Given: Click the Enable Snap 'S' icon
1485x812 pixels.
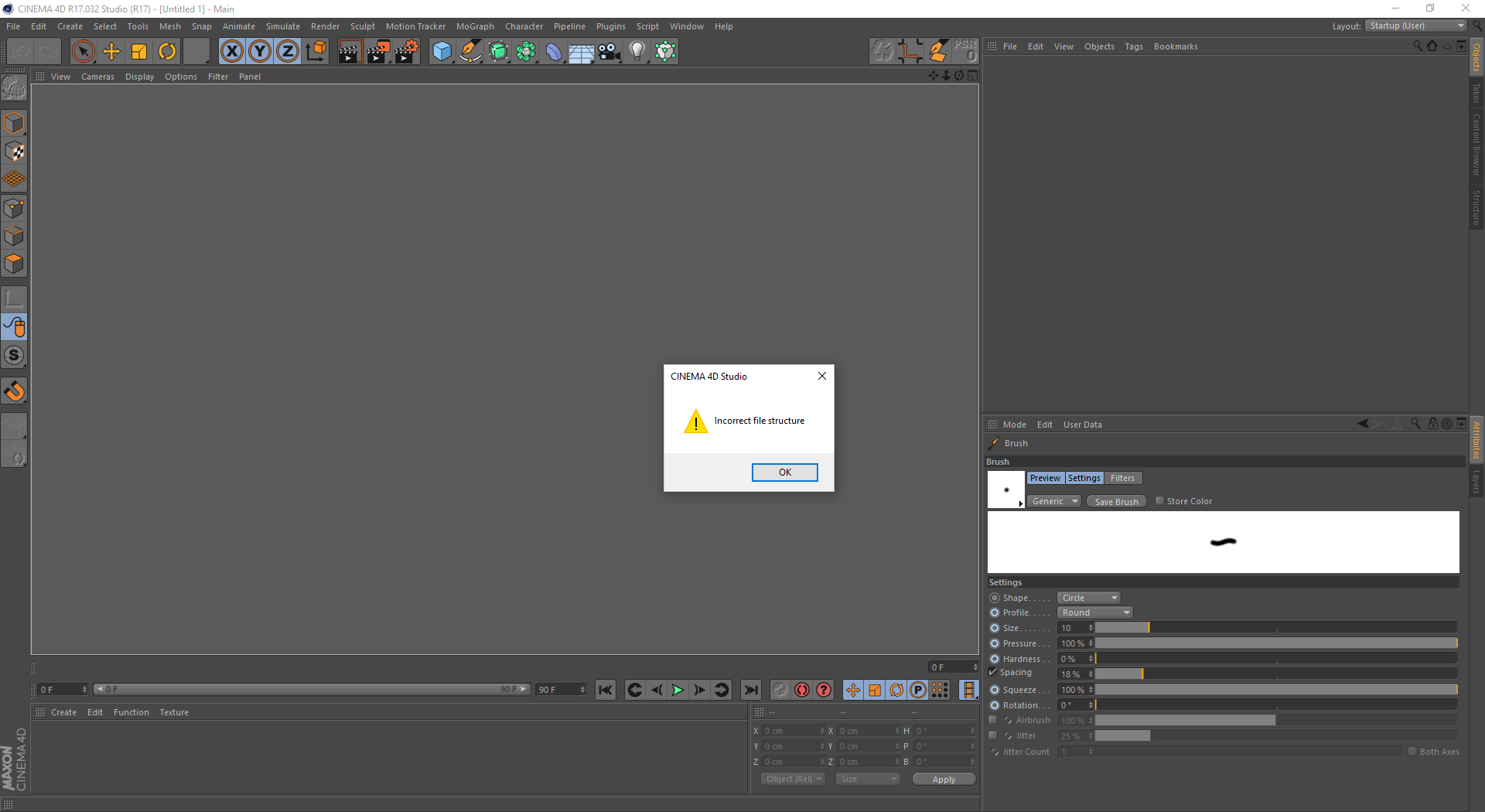Looking at the screenshot, I should pyautogui.click(x=14, y=356).
